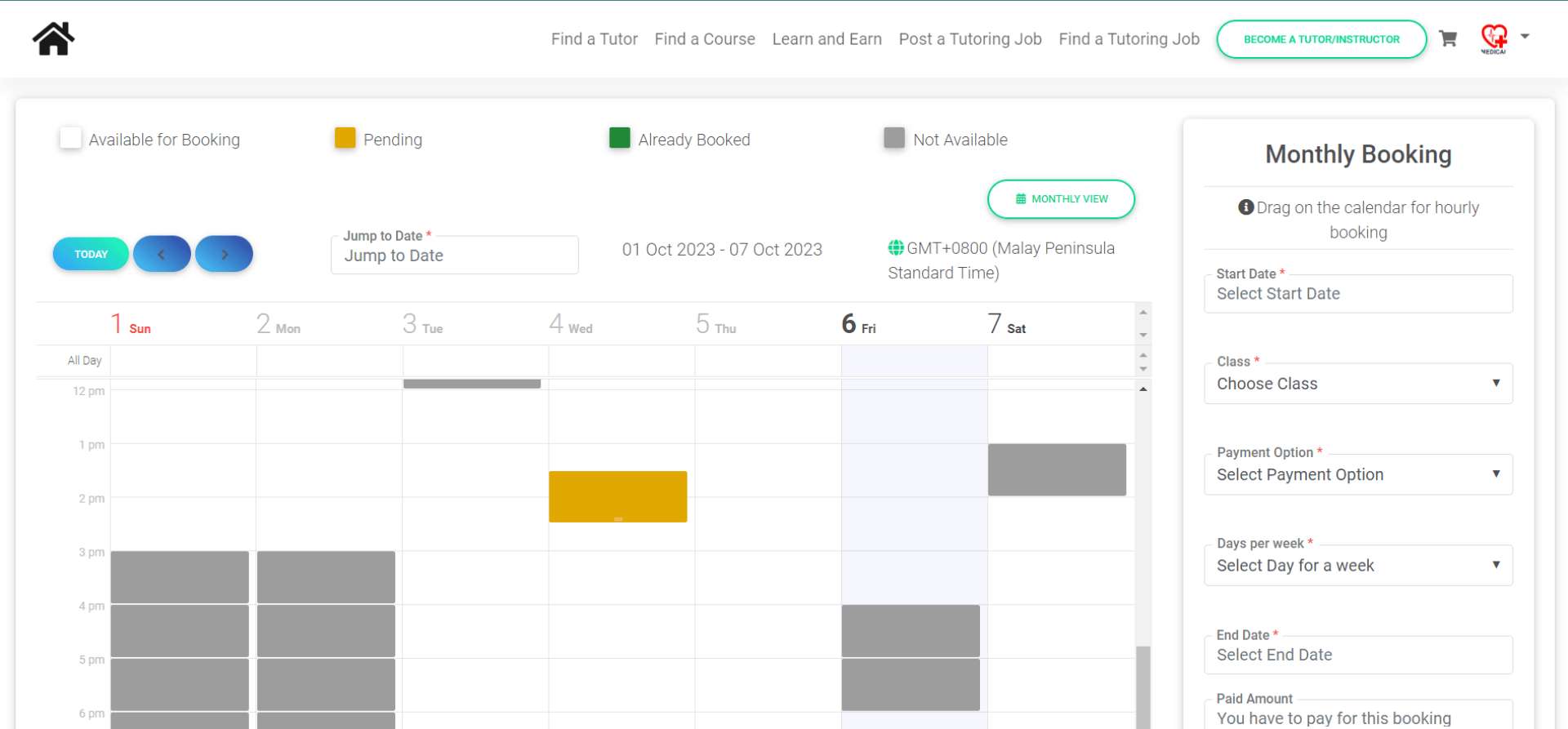Viewport: 1568px width, 729px height.
Task: Open the Select Payment Option dropdown
Action: (1358, 474)
